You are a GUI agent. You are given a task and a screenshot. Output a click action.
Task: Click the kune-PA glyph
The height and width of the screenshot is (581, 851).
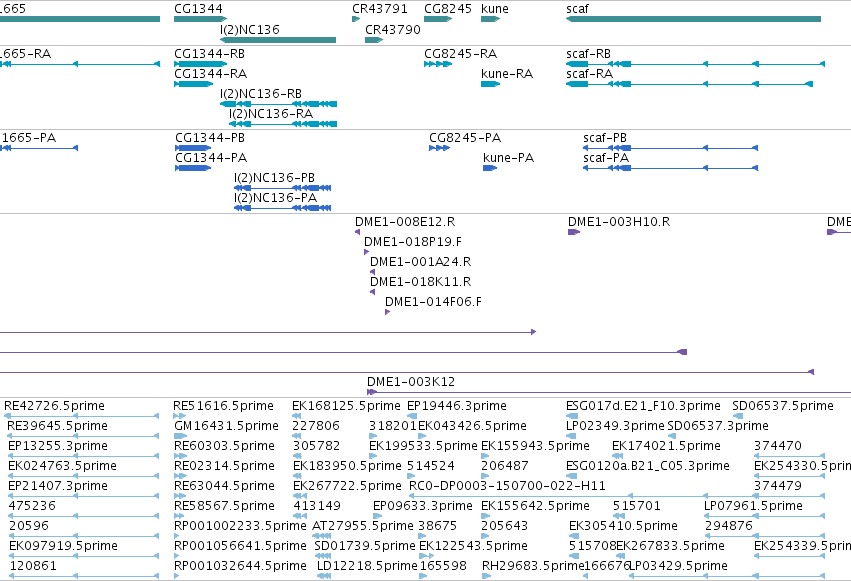pyautogui.click(x=490, y=168)
